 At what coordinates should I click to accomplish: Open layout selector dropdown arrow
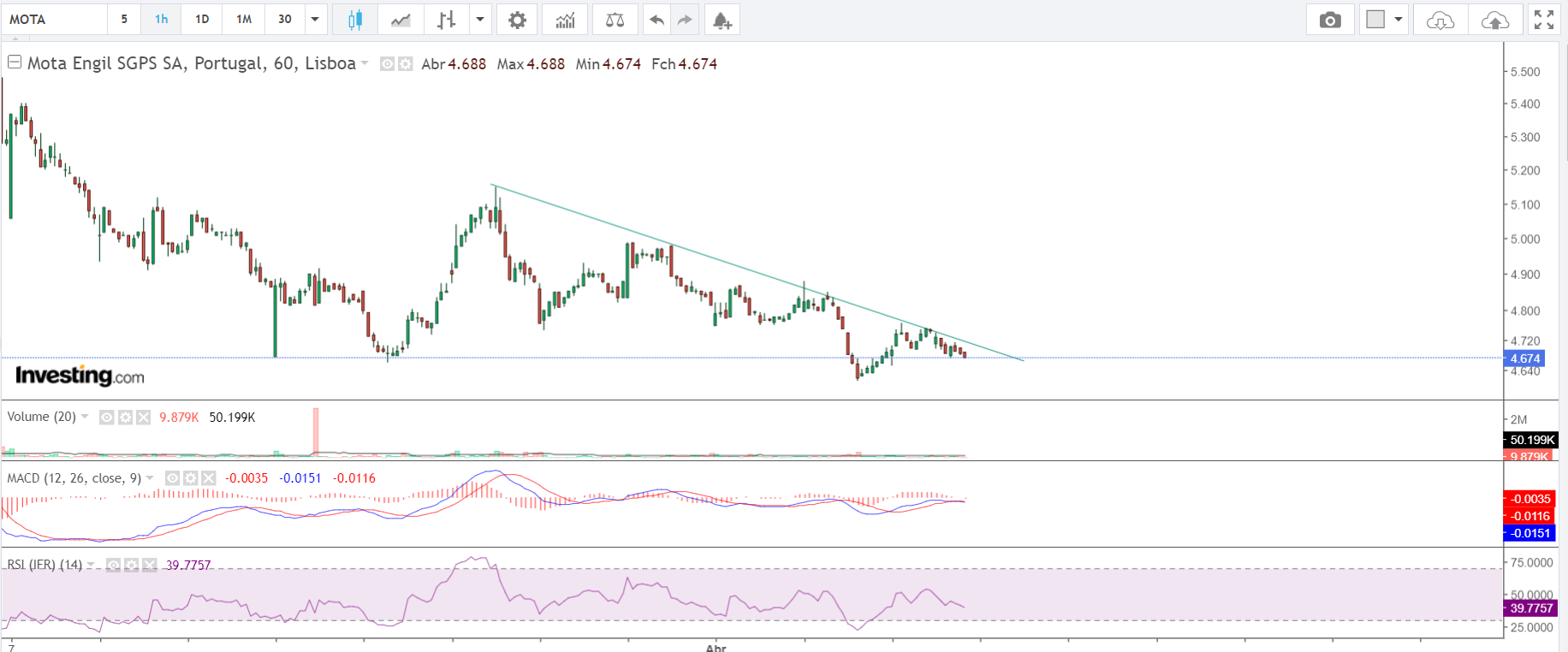tap(1399, 20)
